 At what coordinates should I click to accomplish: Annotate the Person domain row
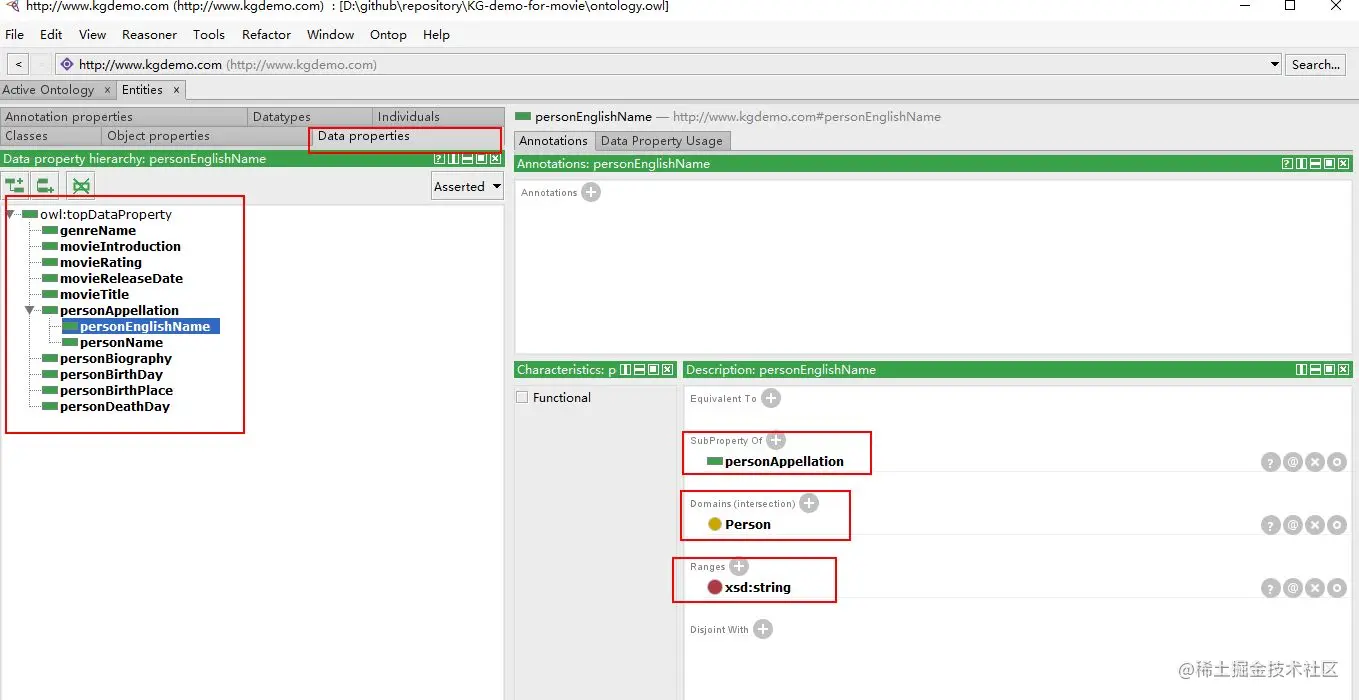click(1292, 525)
